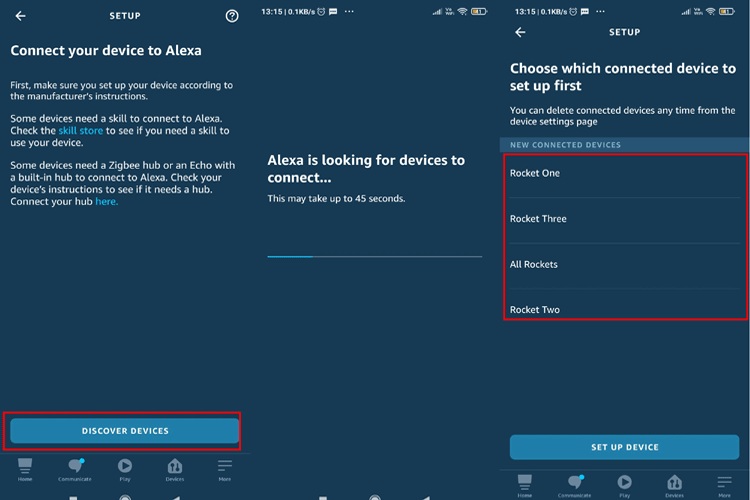Open Home tab in the first screen's bottom bar
The height and width of the screenshot is (500, 750).
[x=25, y=469]
